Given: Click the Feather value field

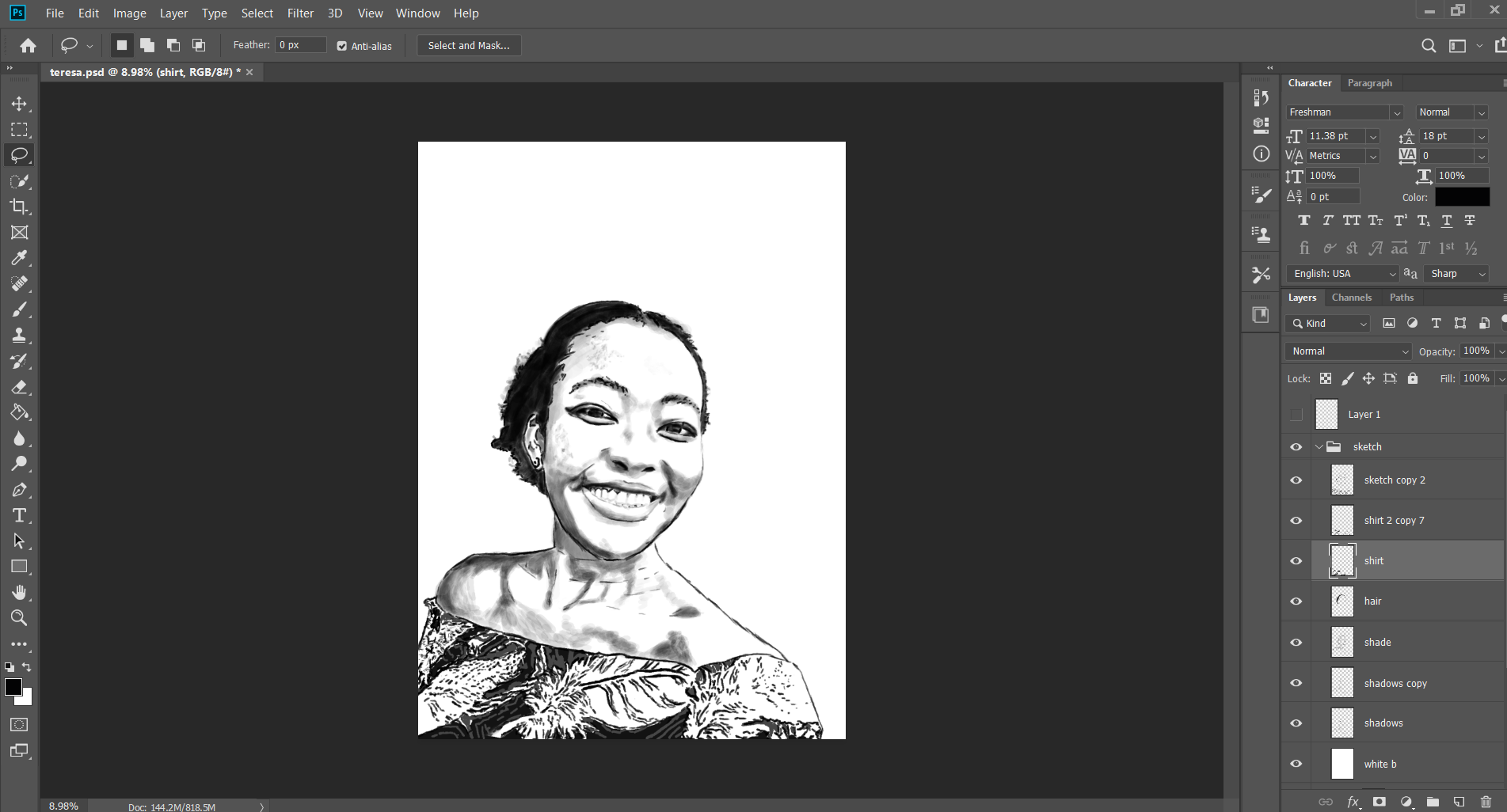Looking at the screenshot, I should (x=299, y=44).
